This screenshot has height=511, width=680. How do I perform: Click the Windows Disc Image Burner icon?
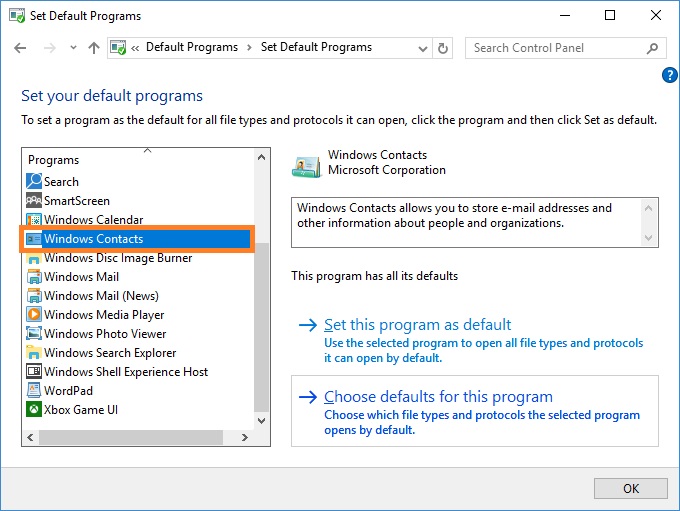pos(34,258)
